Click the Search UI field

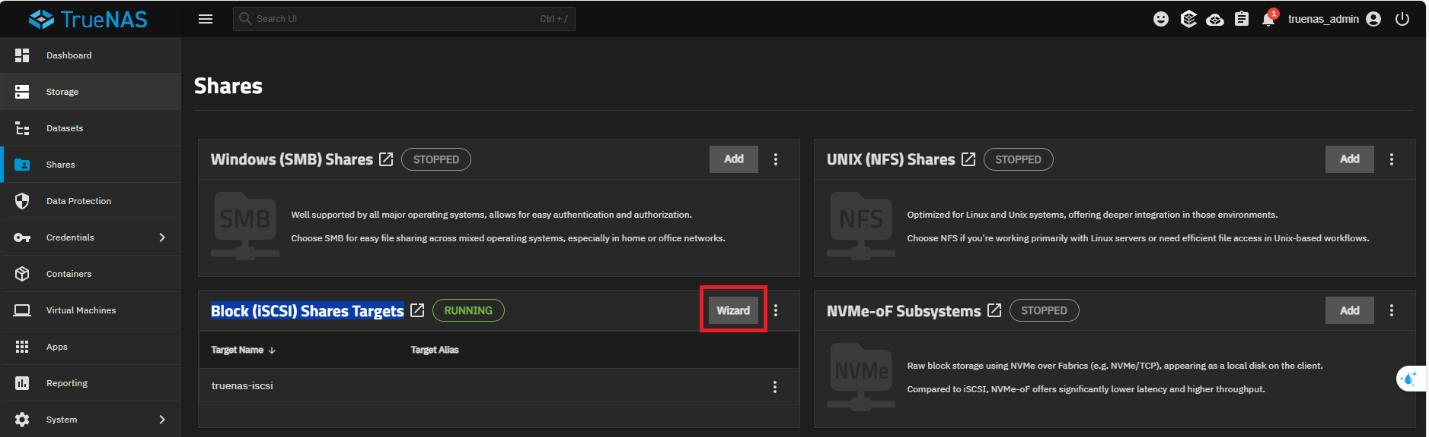pos(404,19)
